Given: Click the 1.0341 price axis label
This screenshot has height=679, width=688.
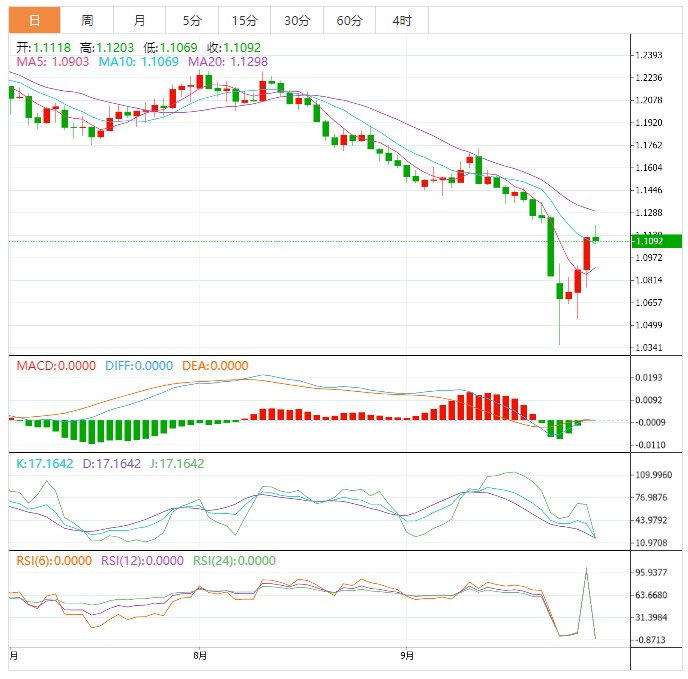Looking at the screenshot, I should click(x=649, y=348).
